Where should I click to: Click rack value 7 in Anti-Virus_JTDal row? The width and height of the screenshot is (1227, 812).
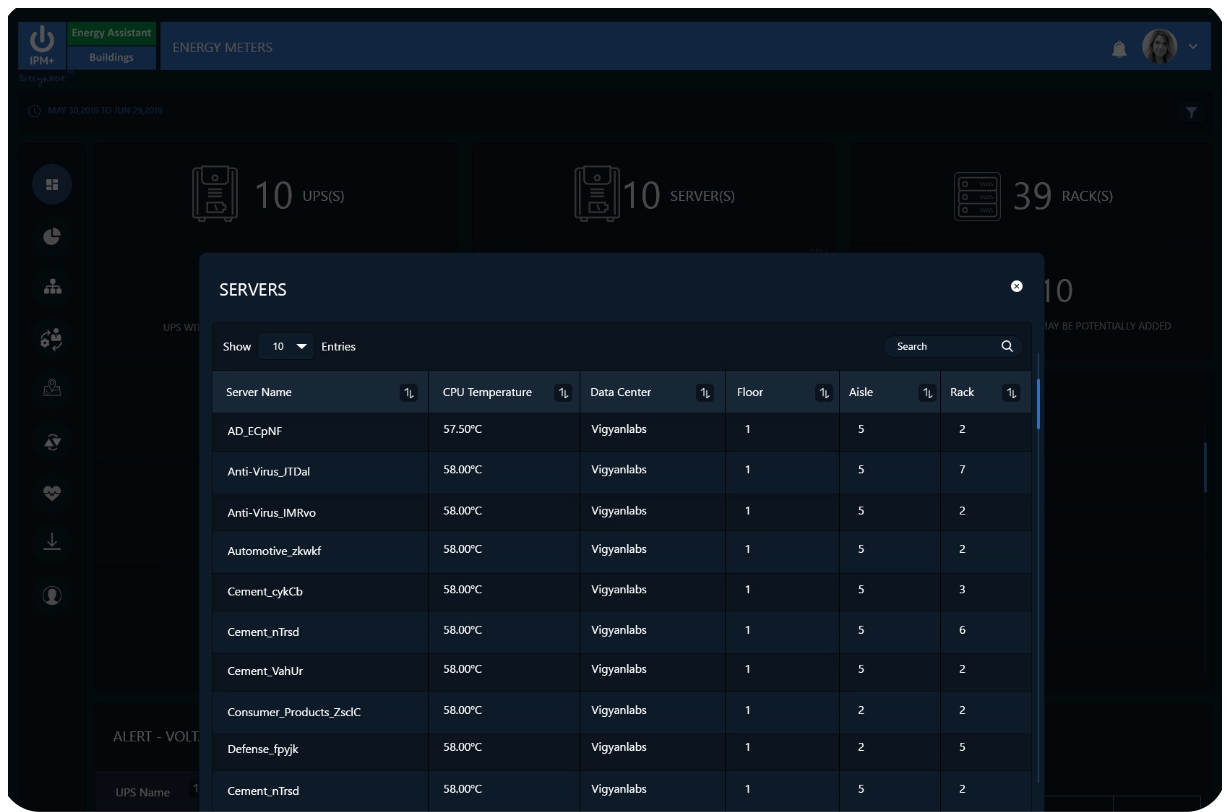tap(961, 470)
